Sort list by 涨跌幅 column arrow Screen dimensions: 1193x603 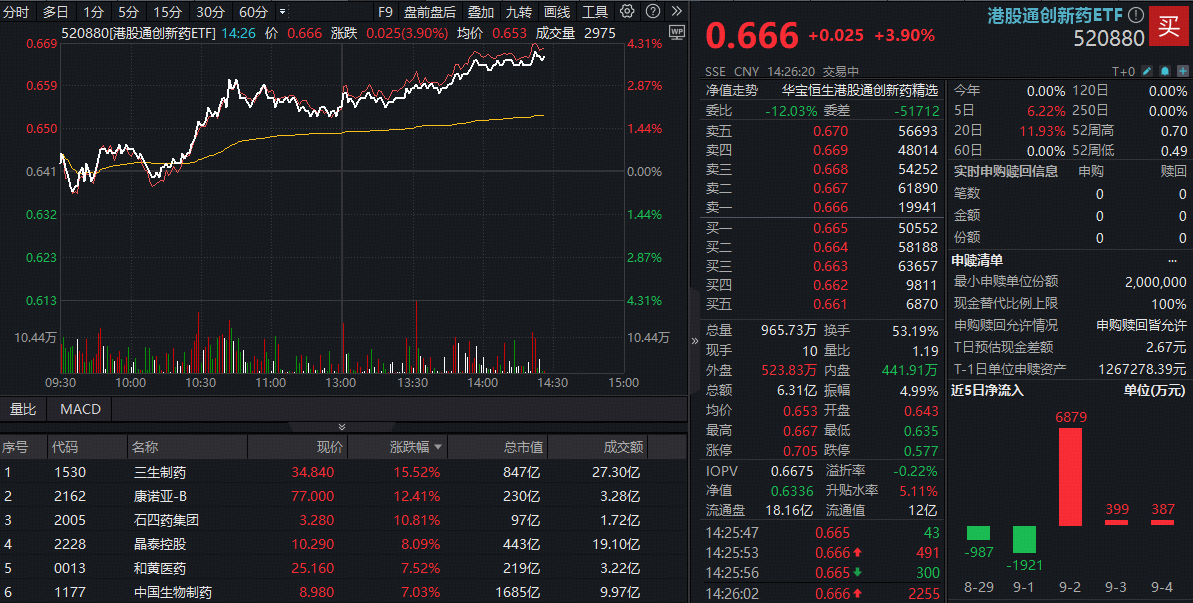[437, 447]
